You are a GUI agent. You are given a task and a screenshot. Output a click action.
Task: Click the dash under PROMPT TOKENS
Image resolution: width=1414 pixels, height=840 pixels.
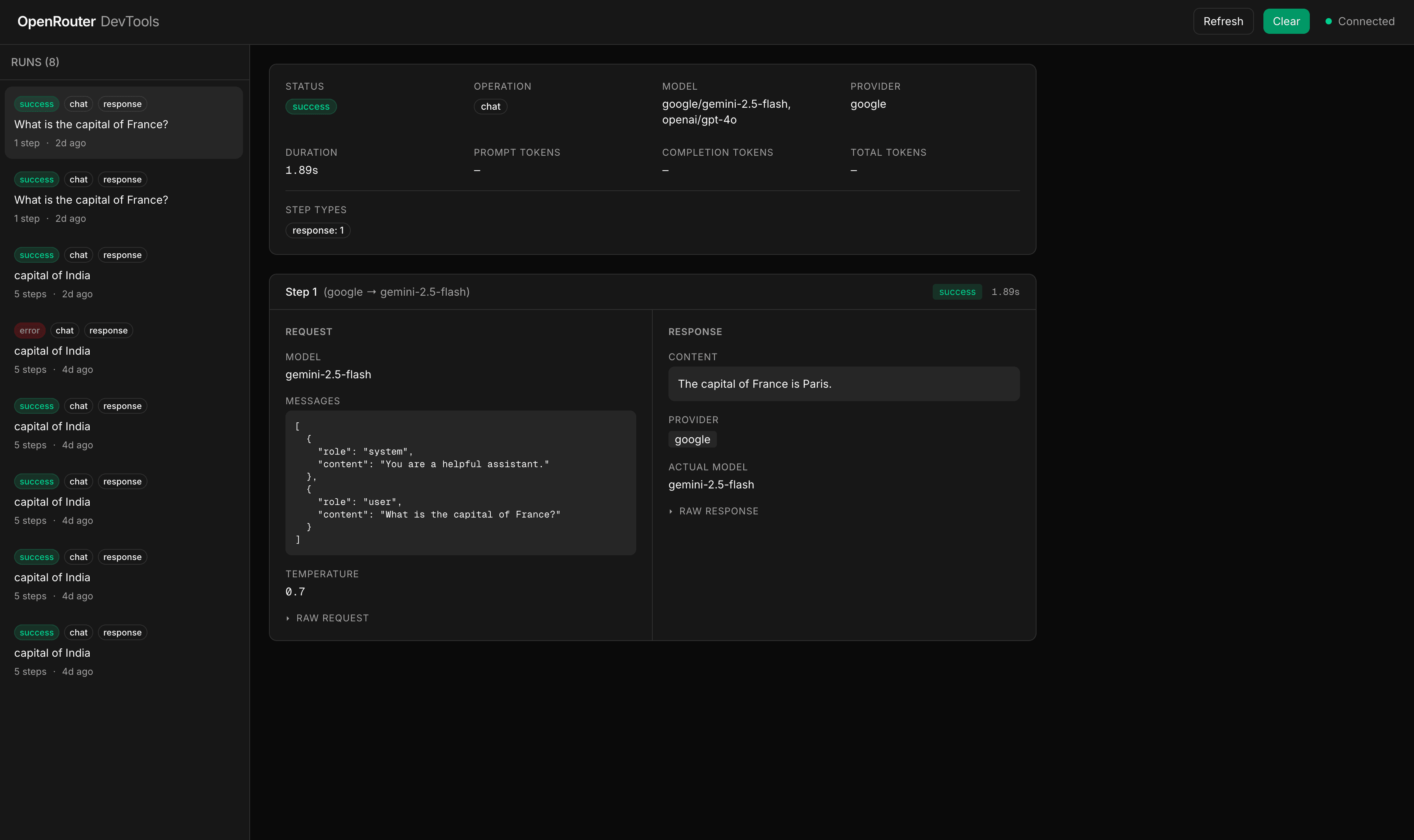(477, 170)
